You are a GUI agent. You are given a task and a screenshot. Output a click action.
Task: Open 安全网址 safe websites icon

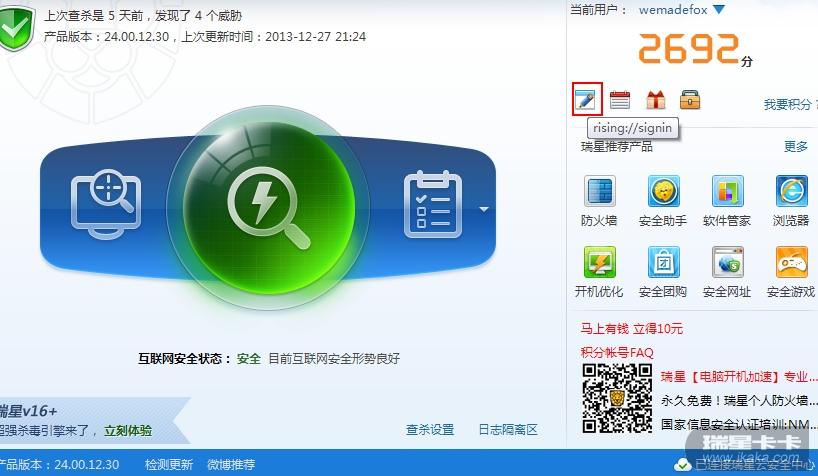click(x=727, y=263)
